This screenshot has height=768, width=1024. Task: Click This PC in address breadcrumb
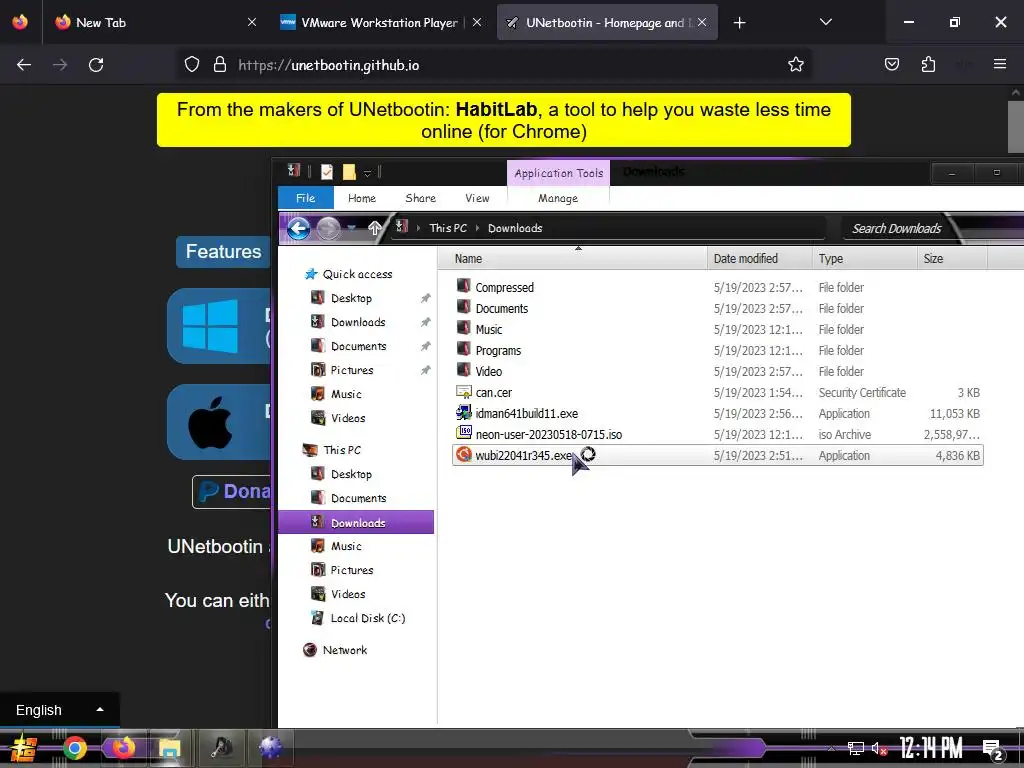tap(448, 228)
